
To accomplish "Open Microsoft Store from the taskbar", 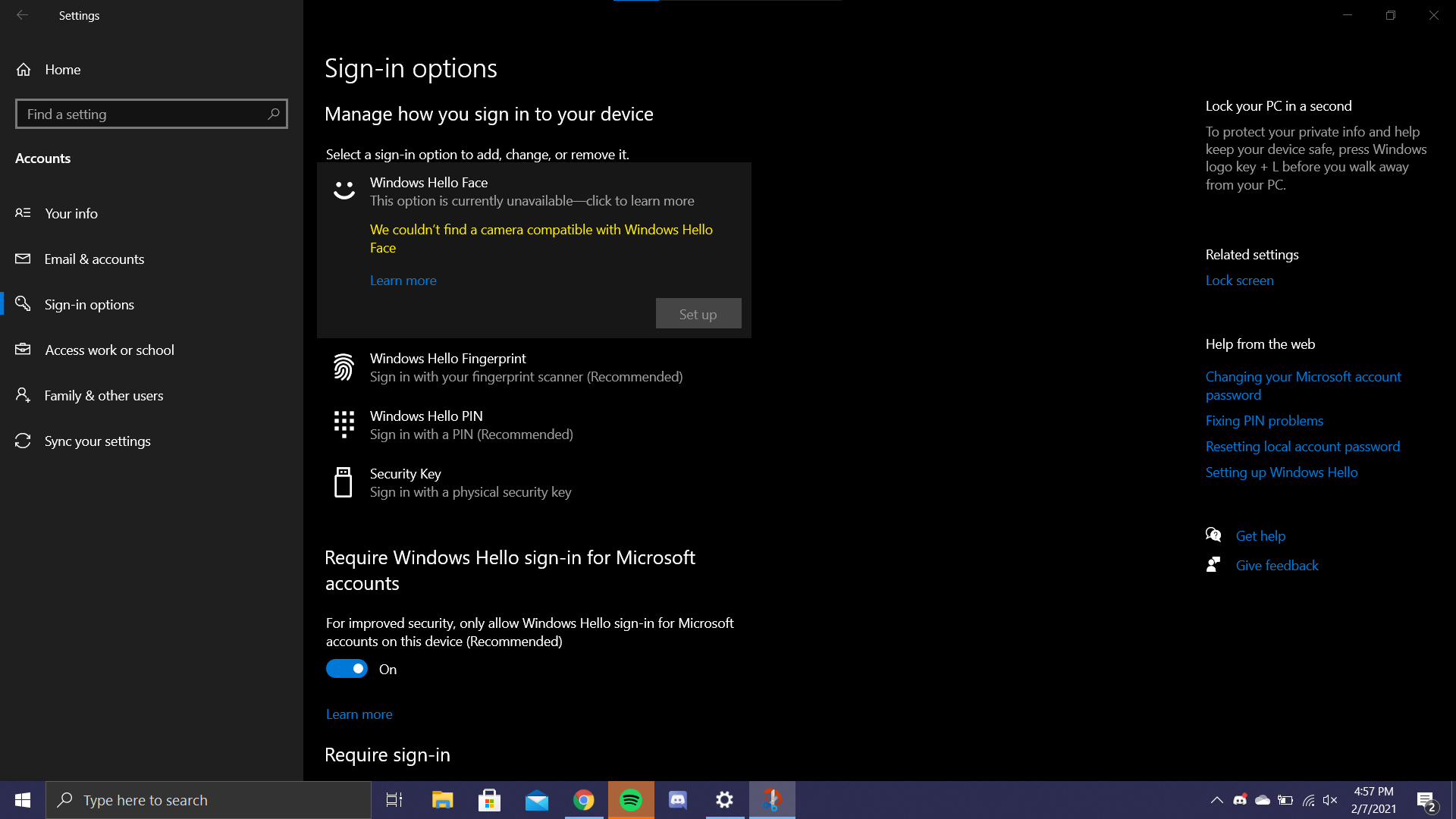I will [490, 800].
